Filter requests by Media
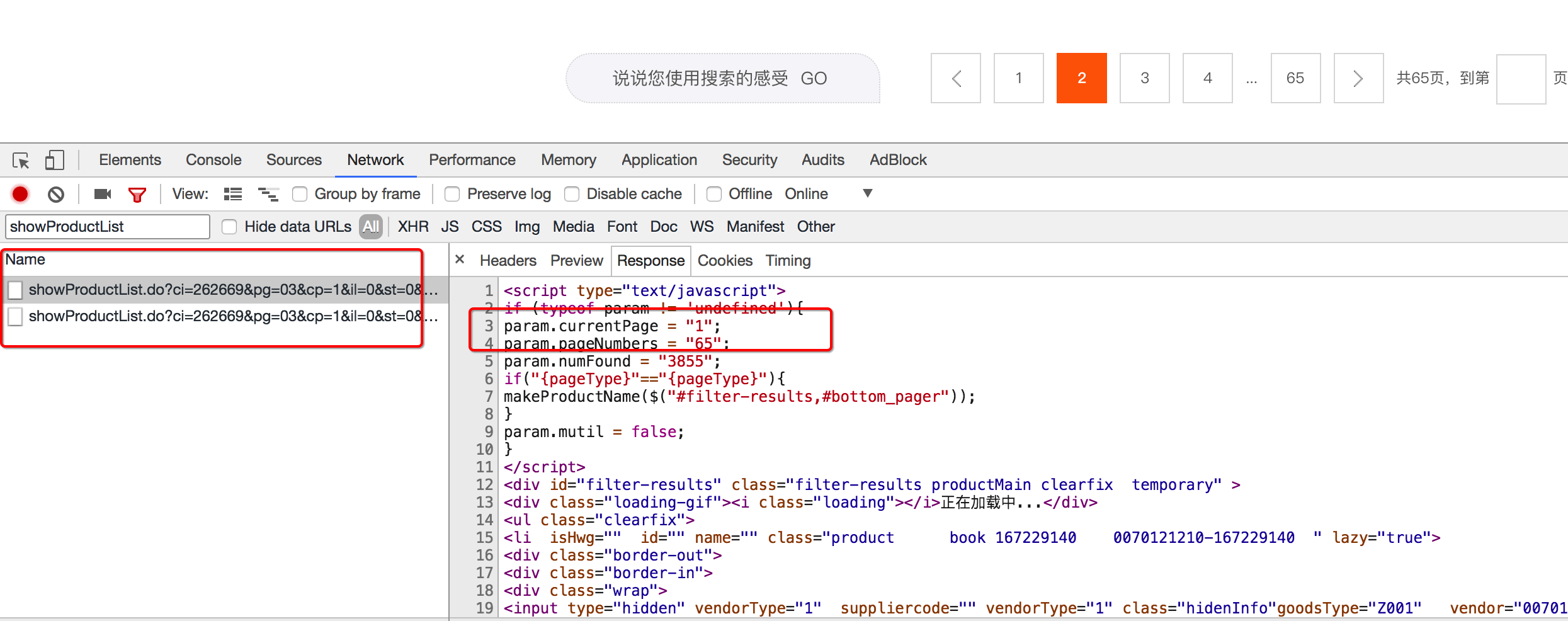Viewport: 1568px width, 621px height. point(573,227)
